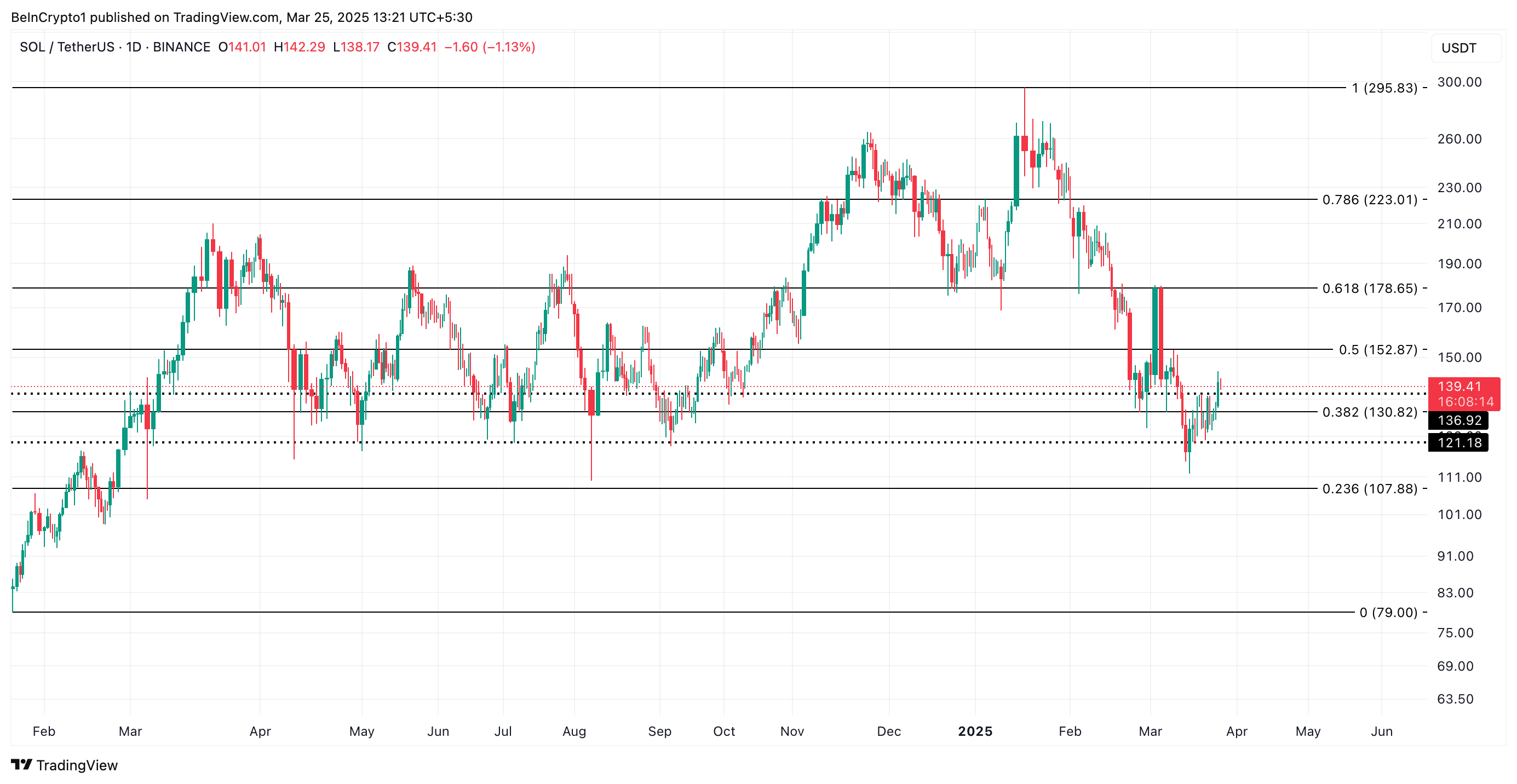This screenshot has height=784, width=1517.
Task: Click the 0.236 (107.88) Fibonacci label
Action: [1369, 488]
